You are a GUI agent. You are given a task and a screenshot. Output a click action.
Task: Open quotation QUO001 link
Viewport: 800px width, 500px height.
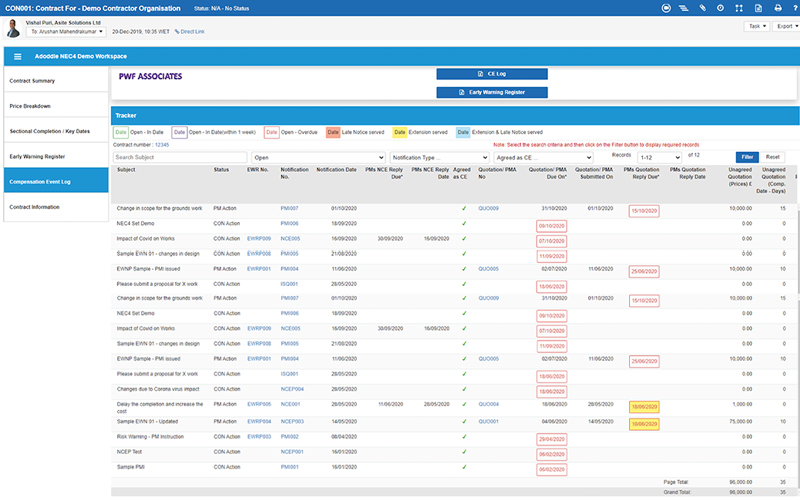[488, 421]
